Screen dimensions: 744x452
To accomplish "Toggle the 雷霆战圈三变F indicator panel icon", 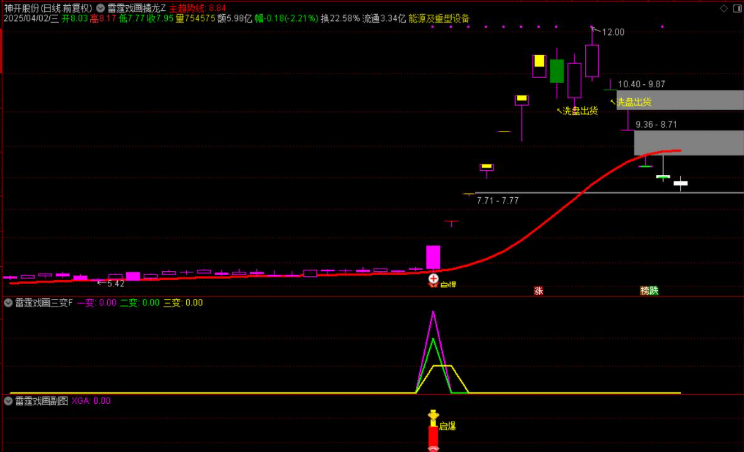I will pos(9,302).
